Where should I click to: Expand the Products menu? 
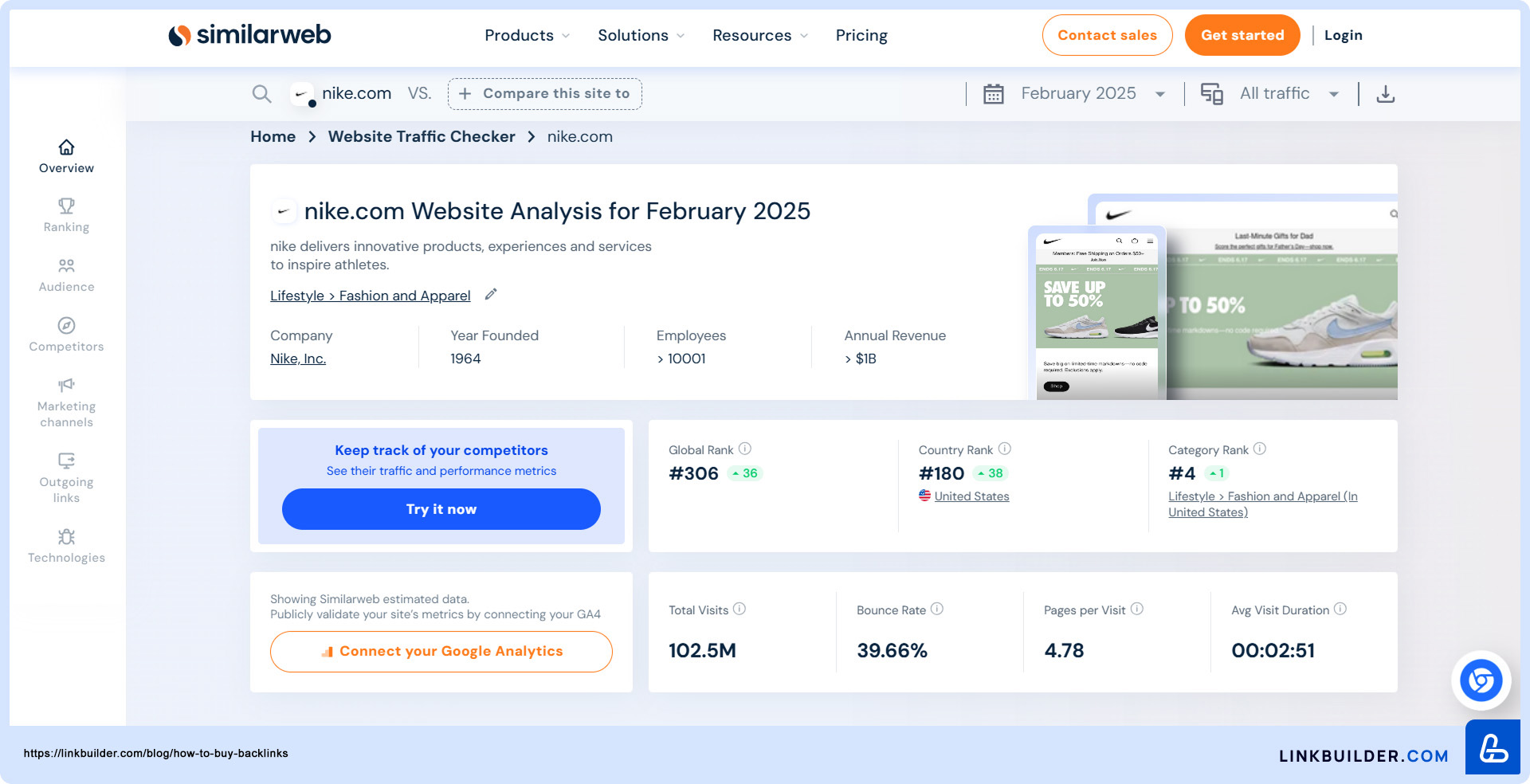click(527, 35)
